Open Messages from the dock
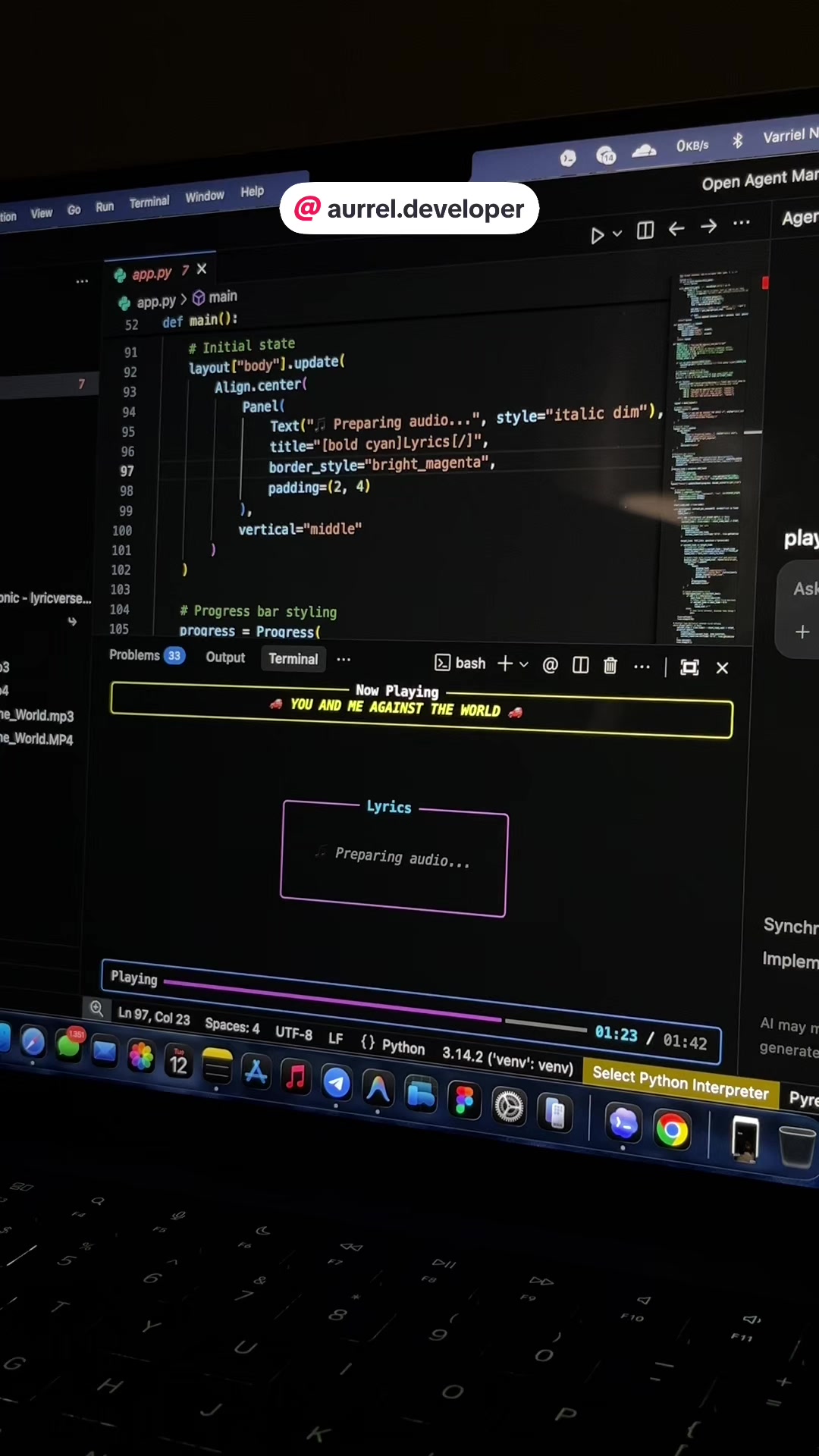This screenshot has width=819, height=1456. 69,1046
